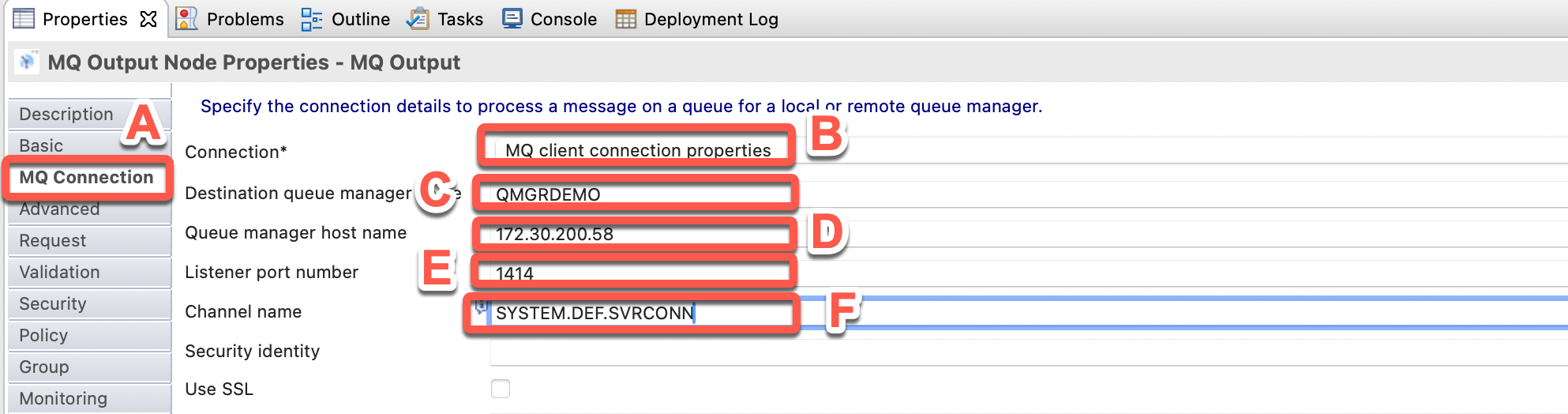Enable the Use SSL checkbox
Screen dimensions: 1568x414
(x=501, y=389)
